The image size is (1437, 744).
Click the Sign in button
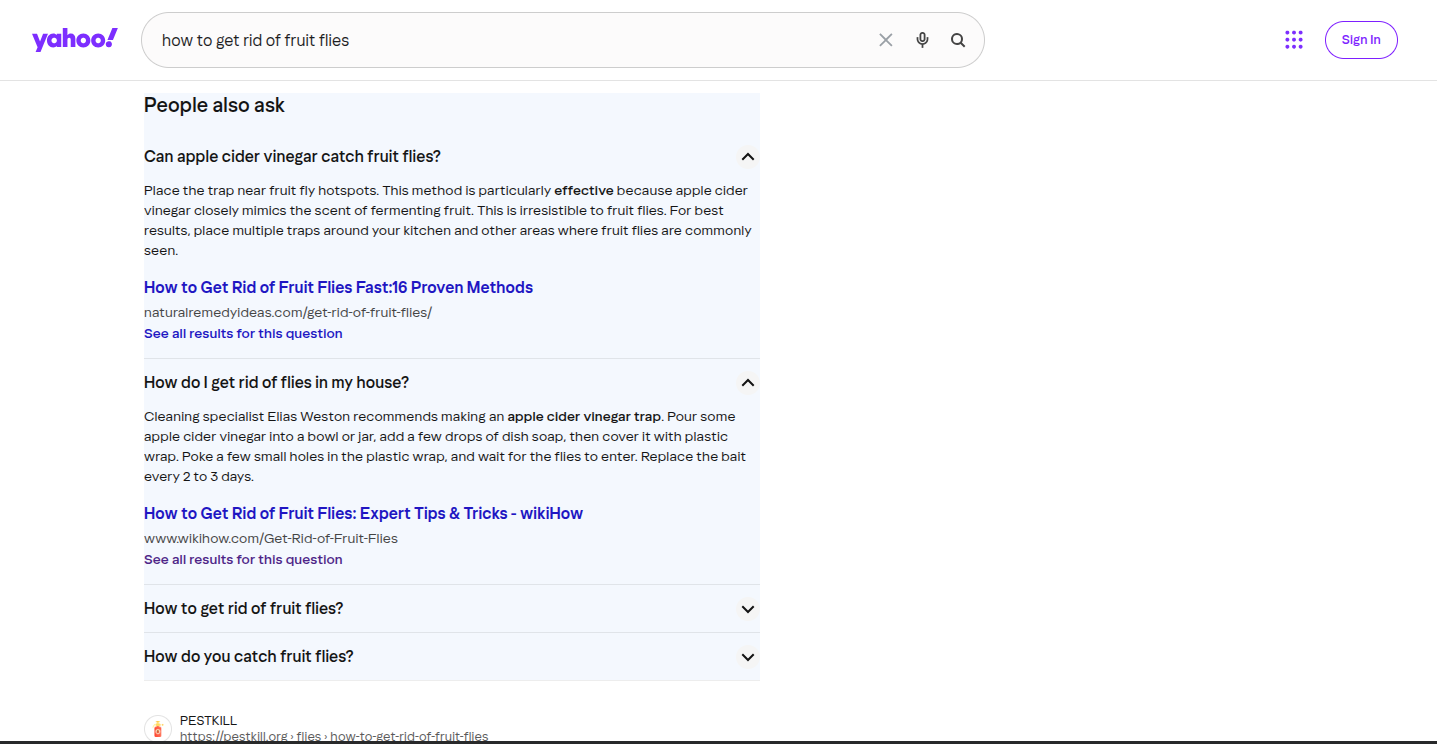[1361, 40]
